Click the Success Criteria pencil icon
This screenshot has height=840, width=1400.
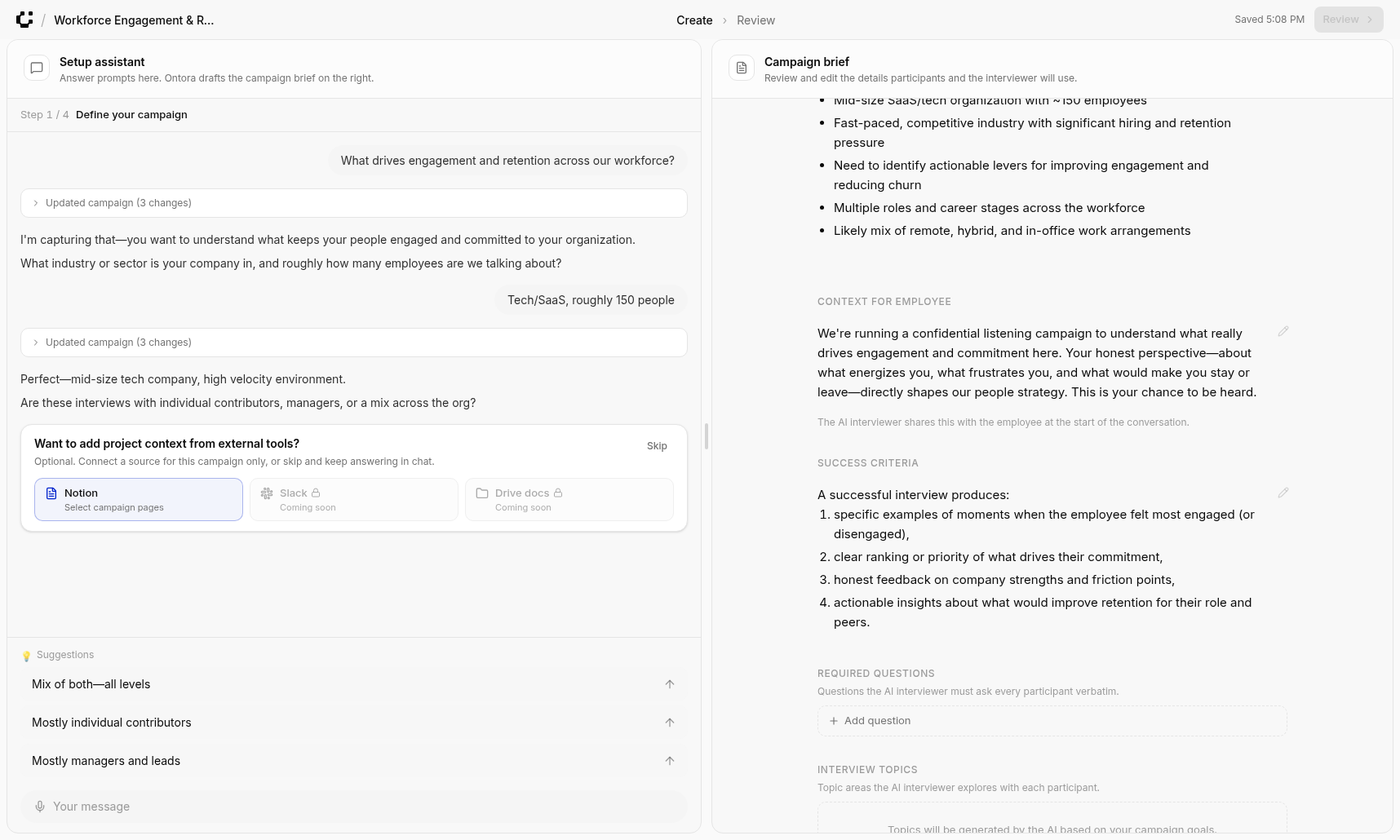(1283, 493)
